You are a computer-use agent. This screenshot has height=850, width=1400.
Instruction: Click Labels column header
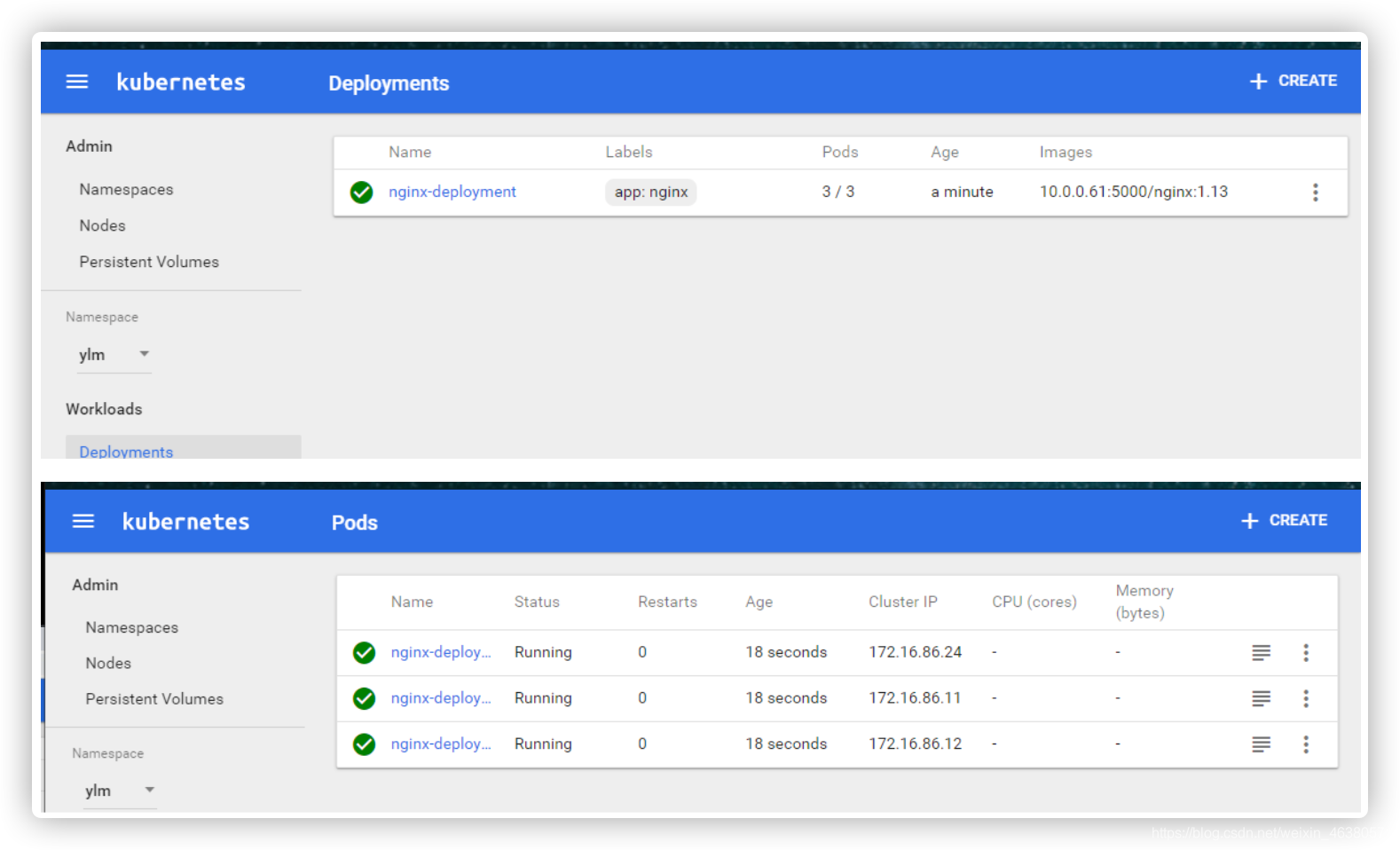(x=629, y=152)
